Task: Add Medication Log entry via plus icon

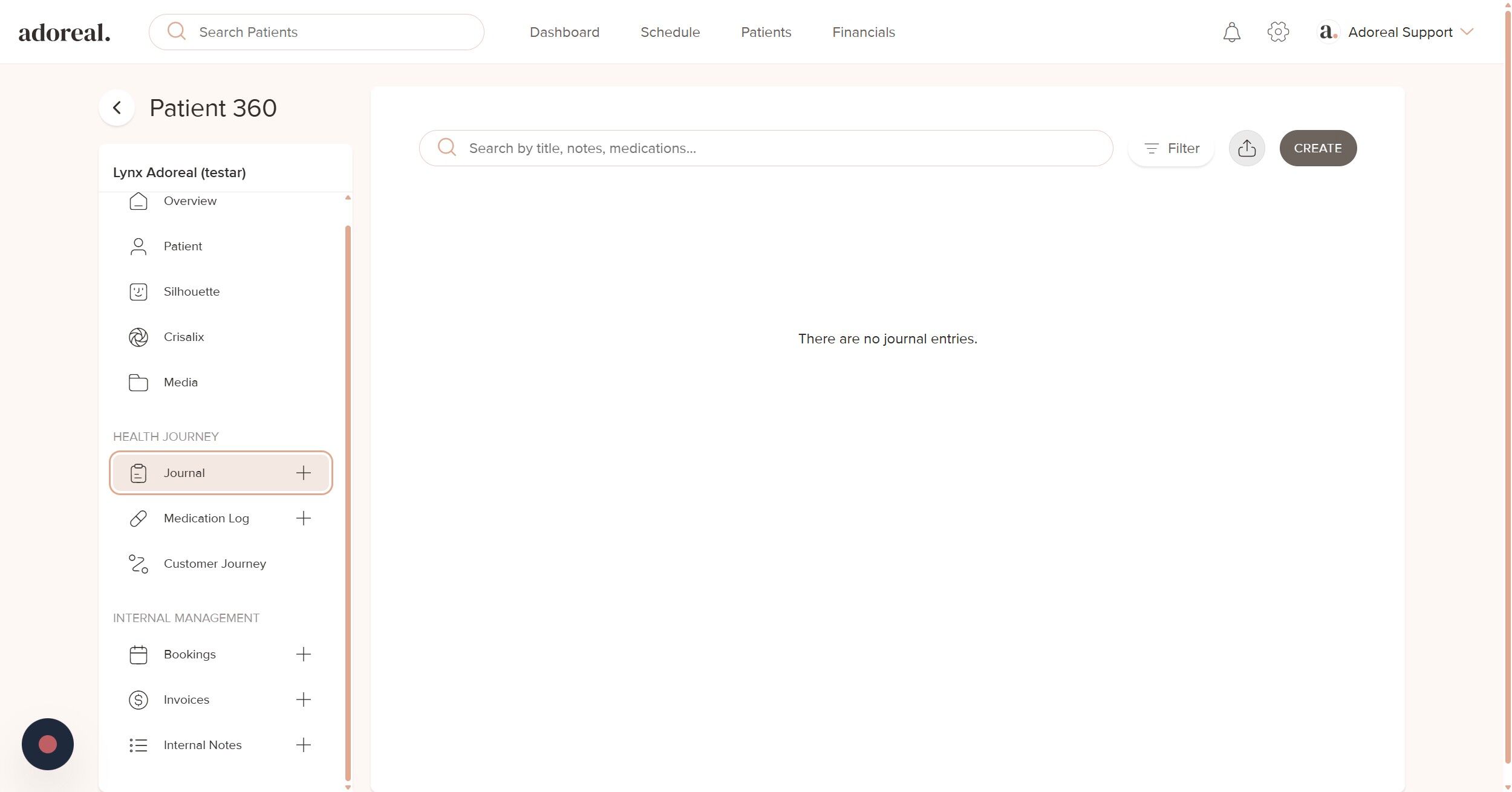Action: (304, 518)
